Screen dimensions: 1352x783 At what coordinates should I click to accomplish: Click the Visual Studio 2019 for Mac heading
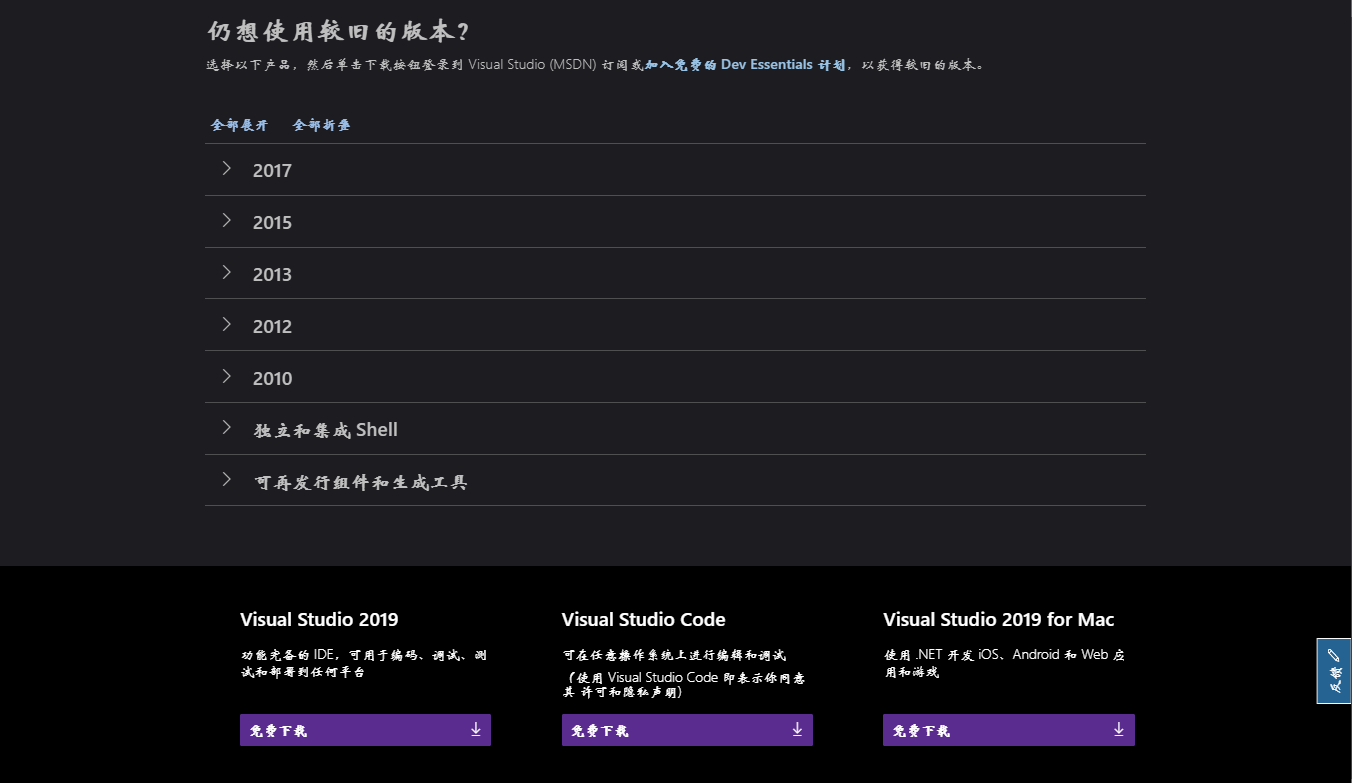(999, 619)
